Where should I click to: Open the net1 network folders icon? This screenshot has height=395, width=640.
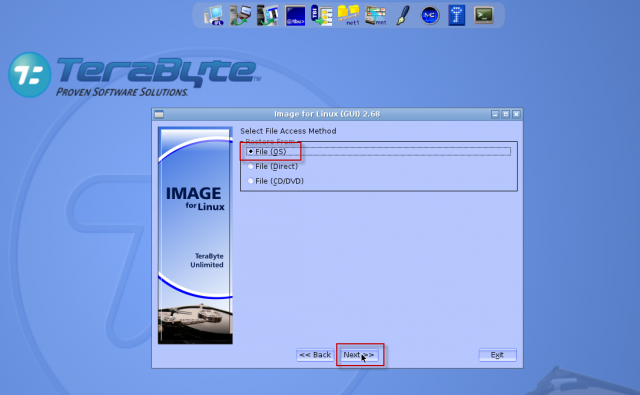point(349,16)
